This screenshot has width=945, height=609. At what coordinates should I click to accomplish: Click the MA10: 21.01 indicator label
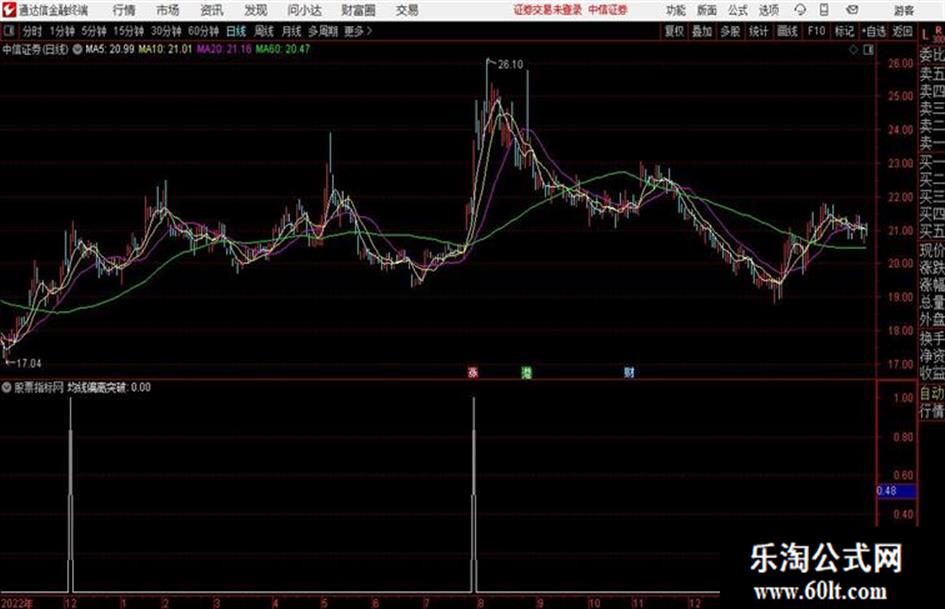(165, 49)
